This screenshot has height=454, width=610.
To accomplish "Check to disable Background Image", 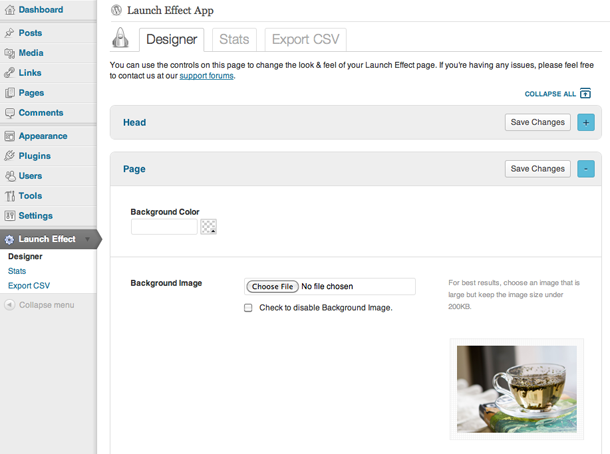I will 248,308.
